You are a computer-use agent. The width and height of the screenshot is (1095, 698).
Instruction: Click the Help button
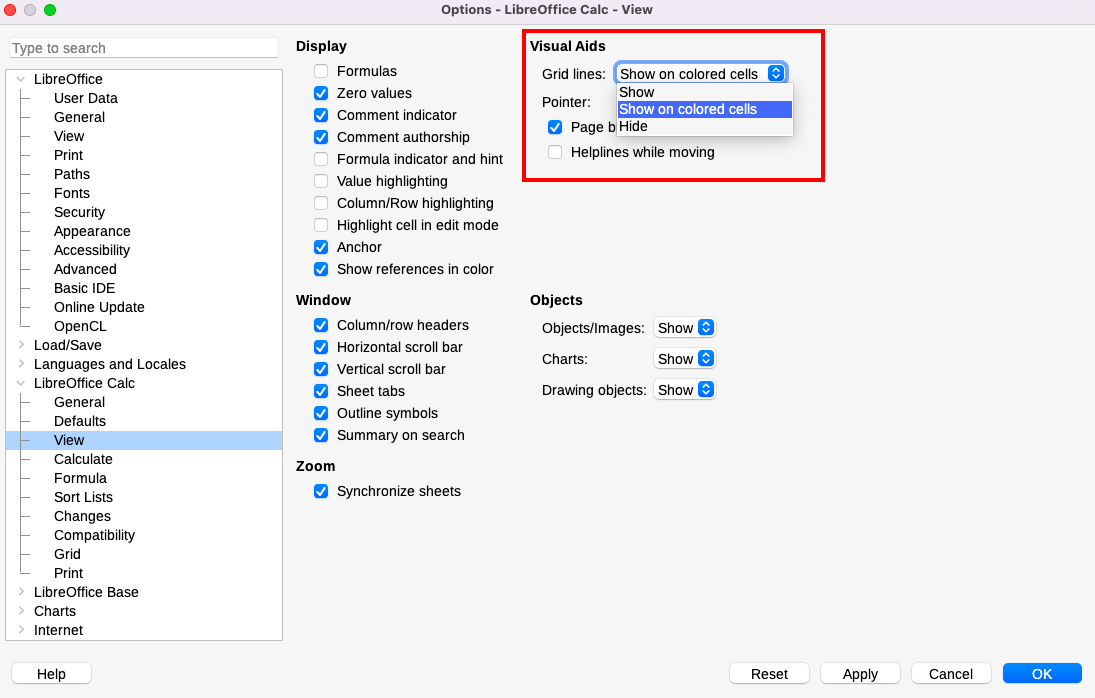pos(51,674)
